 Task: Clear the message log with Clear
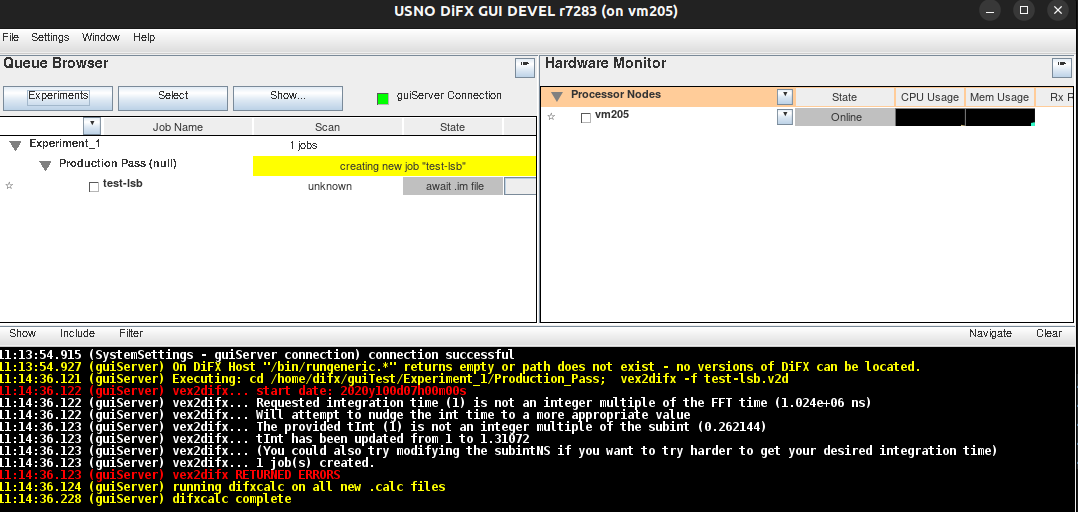pyautogui.click(x=1048, y=333)
